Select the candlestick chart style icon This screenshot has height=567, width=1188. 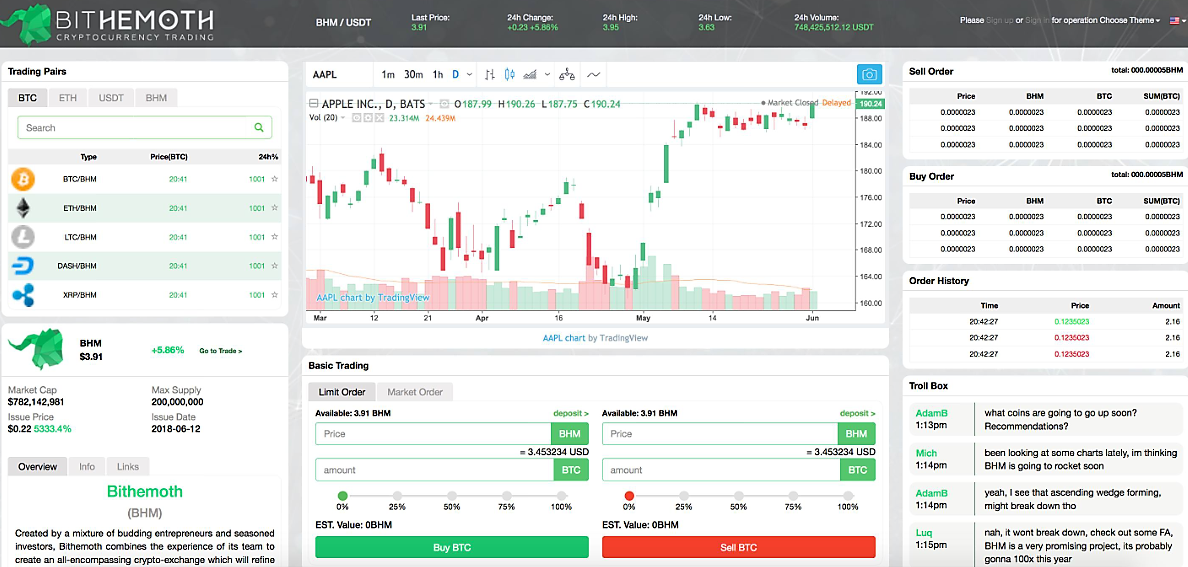pos(509,74)
